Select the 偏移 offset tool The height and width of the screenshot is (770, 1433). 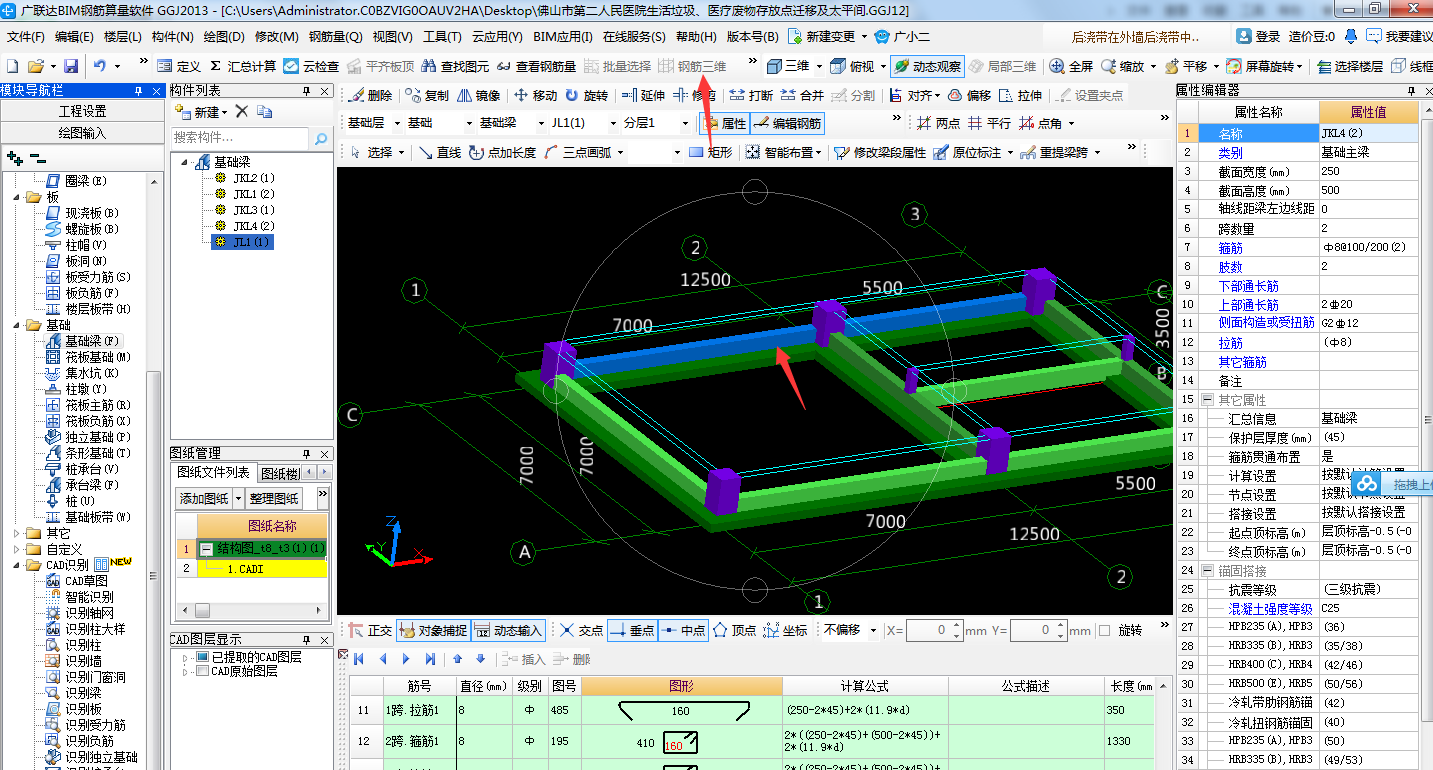pos(969,96)
